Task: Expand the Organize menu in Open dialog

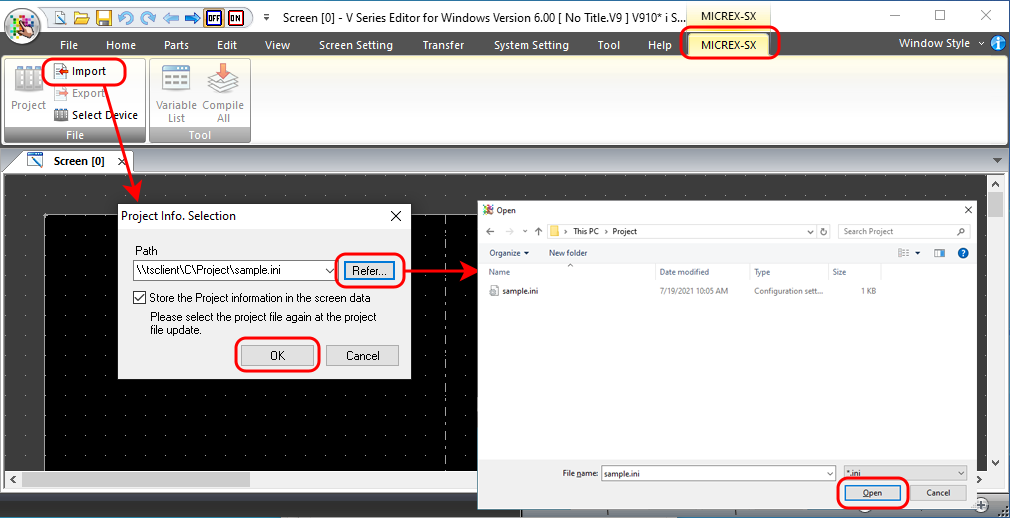Action: tap(509, 253)
